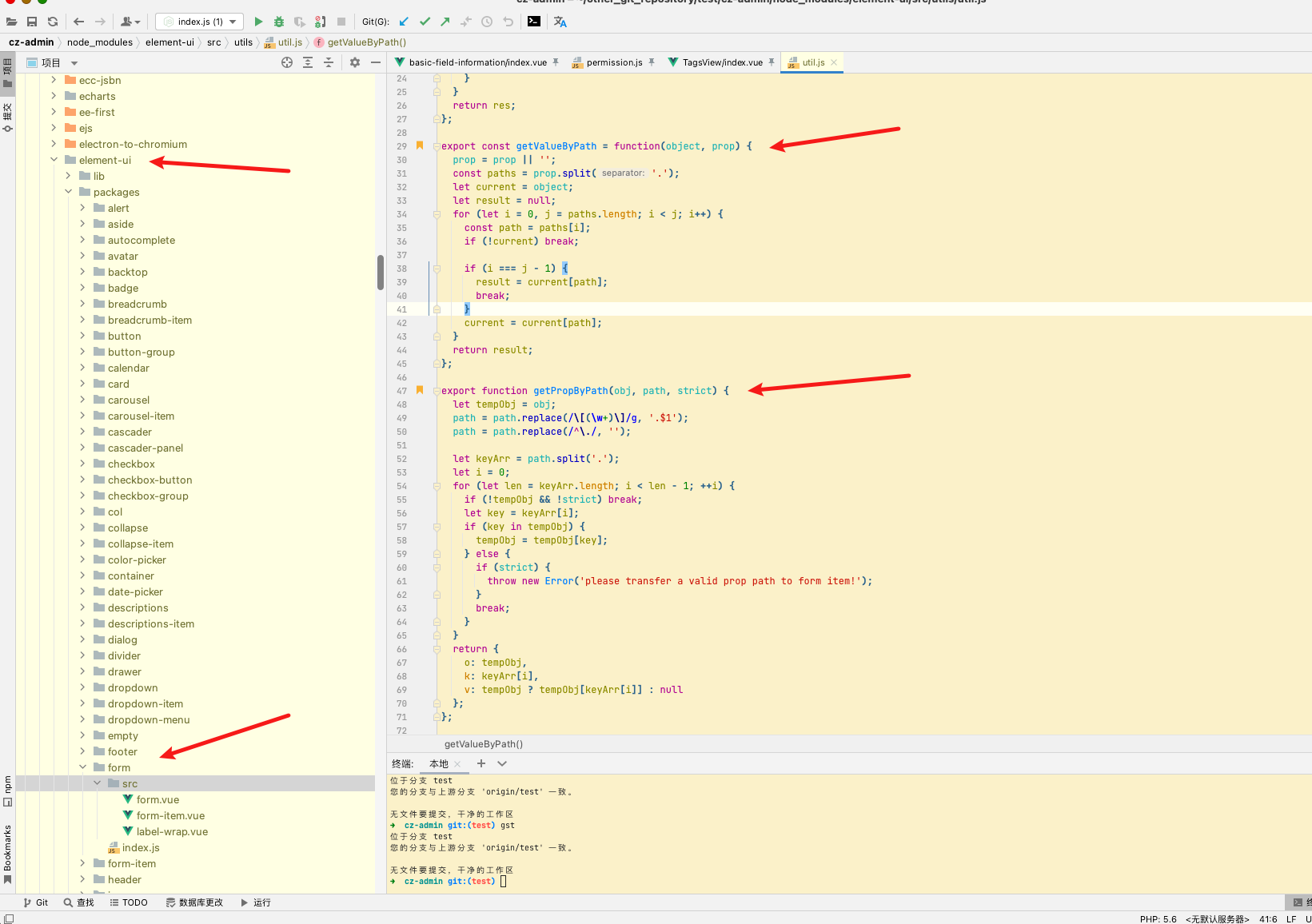Collapse the form folder

point(83,767)
